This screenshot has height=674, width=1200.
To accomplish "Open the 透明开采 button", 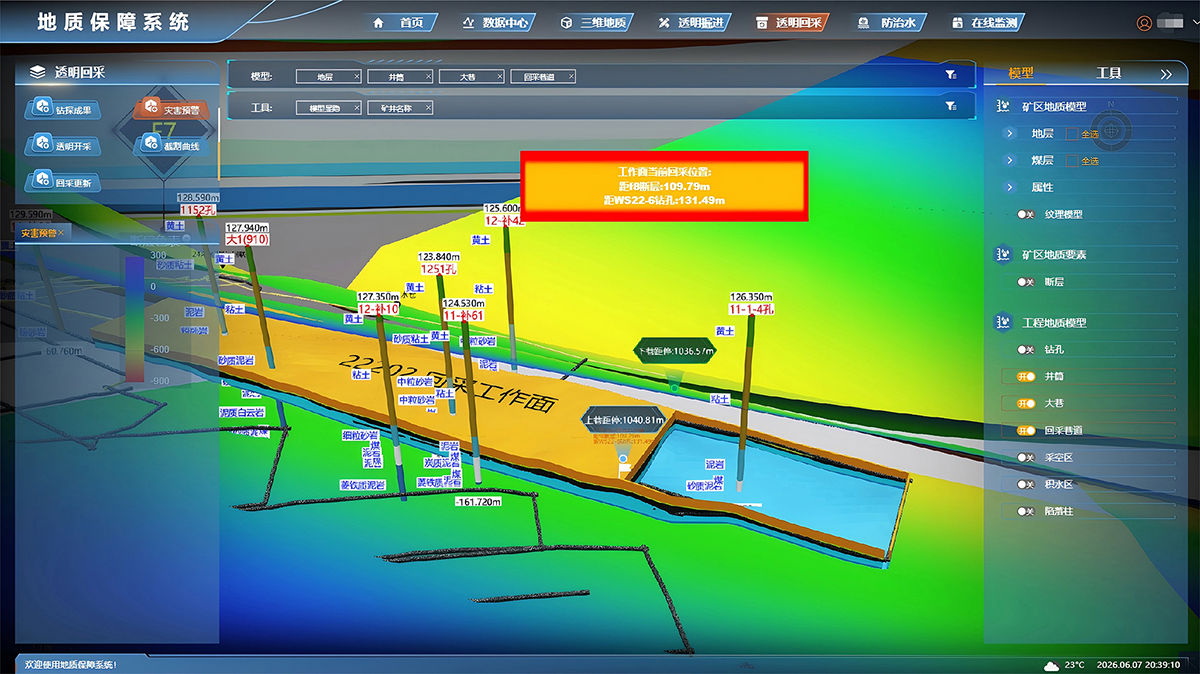I will pyautogui.click(x=63, y=145).
